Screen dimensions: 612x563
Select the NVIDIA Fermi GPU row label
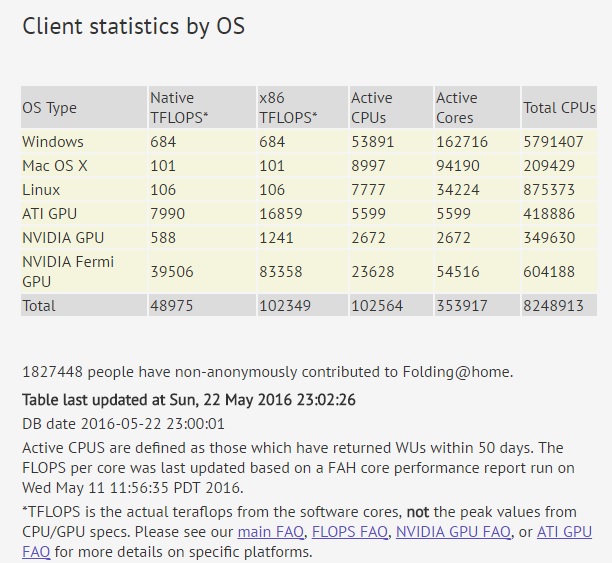(x=68, y=272)
